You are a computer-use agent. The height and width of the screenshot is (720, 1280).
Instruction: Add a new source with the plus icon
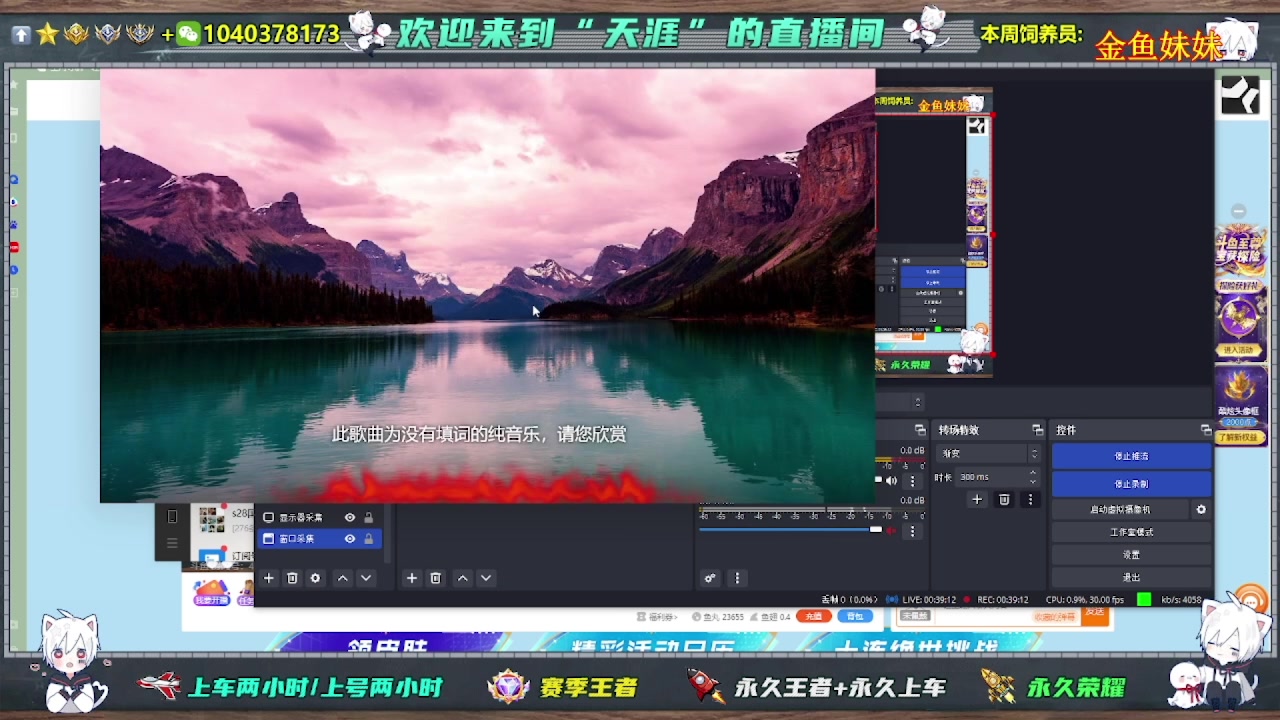tap(268, 578)
